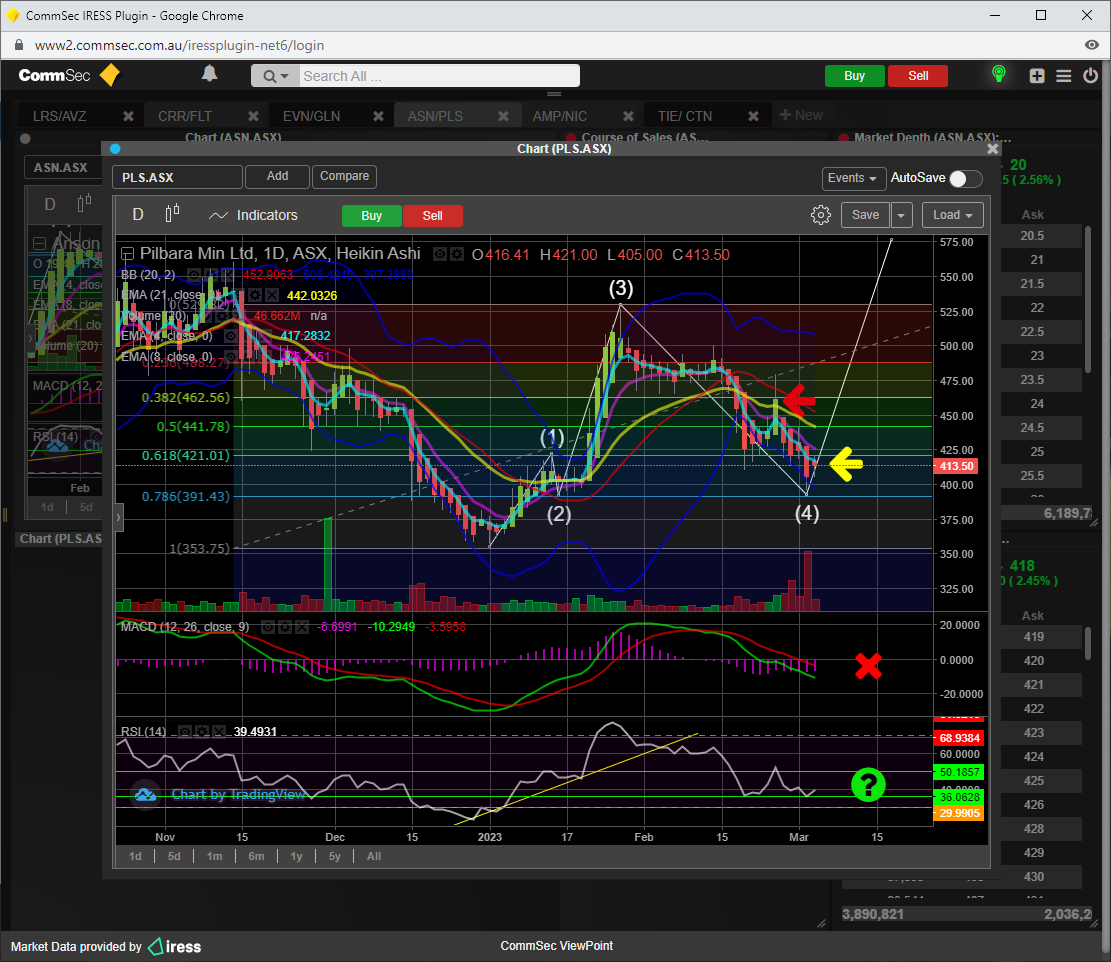1111x962 pixels.
Task: Toggle the AutoSave switch
Action: tap(965, 179)
